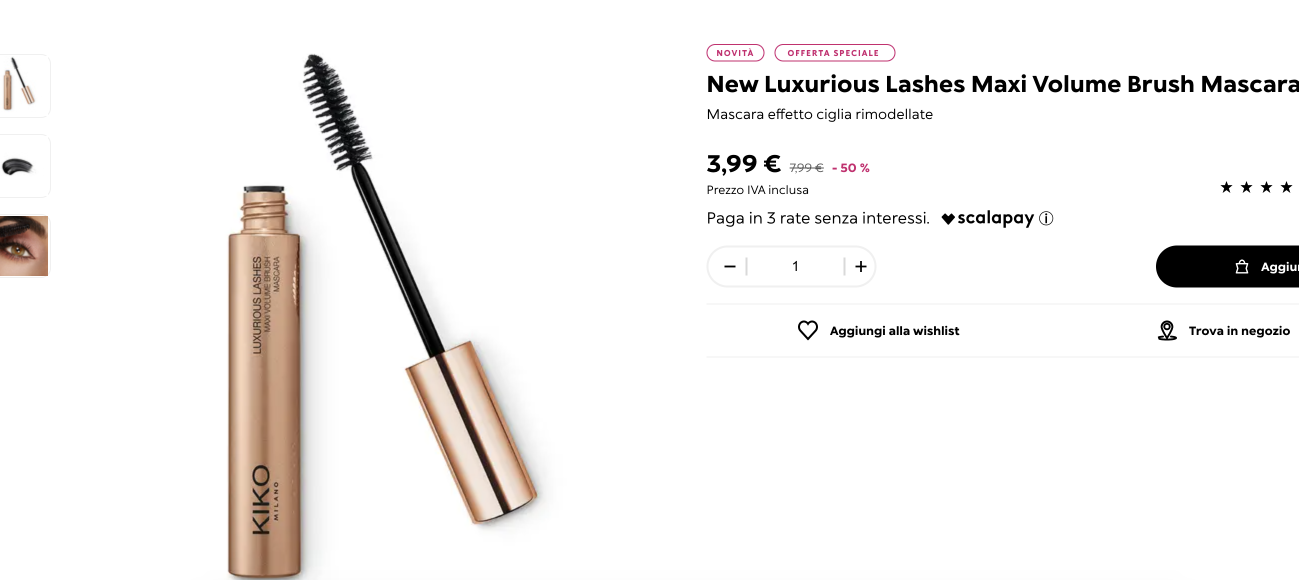This screenshot has width=1299, height=580.
Task: Open the Scalapay info icon
Action: click(1046, 218)
